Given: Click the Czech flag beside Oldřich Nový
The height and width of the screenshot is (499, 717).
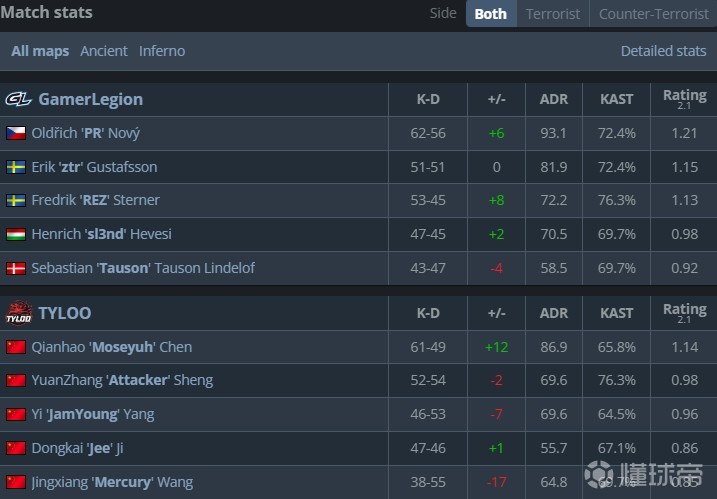Looking at the screenshot, I should point(16,133).
